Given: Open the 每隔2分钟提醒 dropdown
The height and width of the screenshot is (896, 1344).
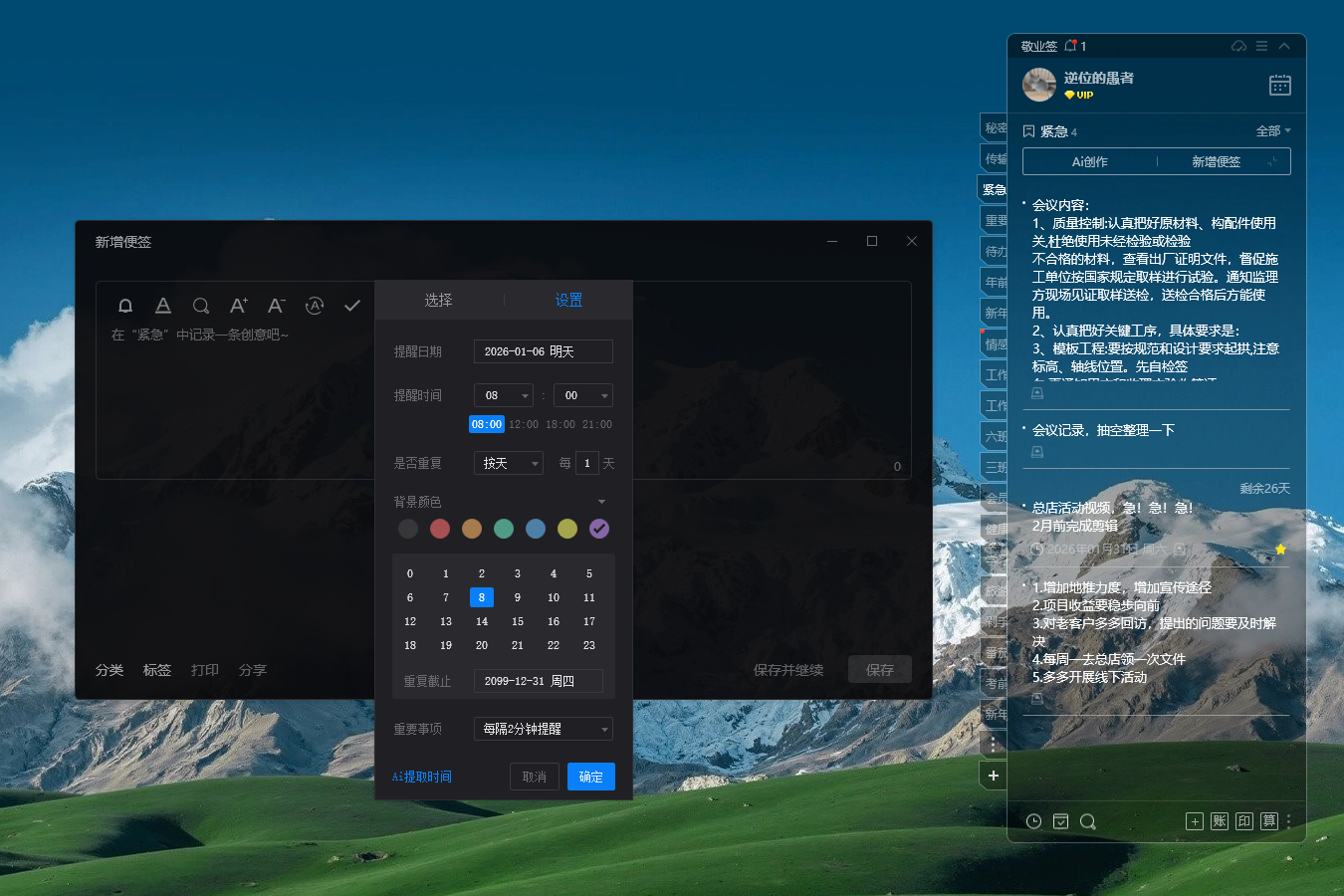Looking at the screenshot, I should tap(541, 728).
